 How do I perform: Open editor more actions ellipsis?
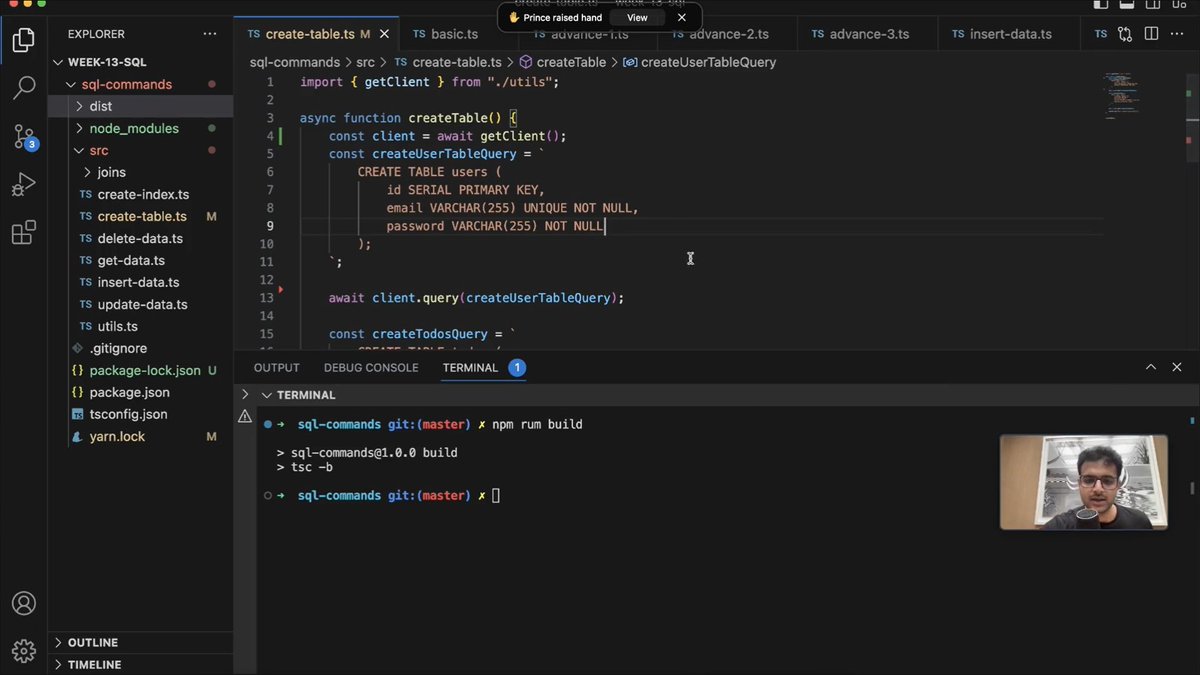point(1178,34)
